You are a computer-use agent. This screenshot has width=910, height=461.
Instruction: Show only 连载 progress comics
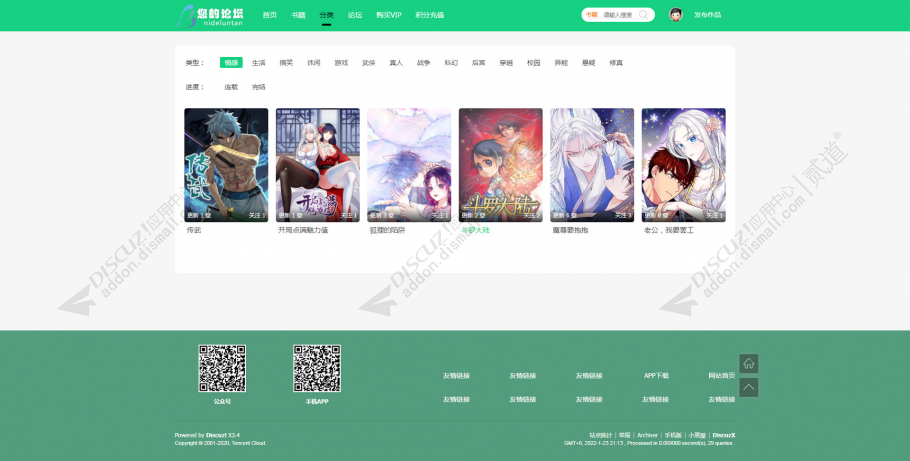(231, 87)
